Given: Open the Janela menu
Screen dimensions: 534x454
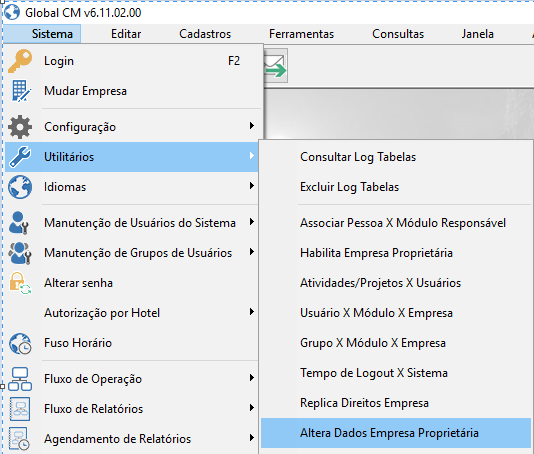Looking at the screenshot, I should (477, 34).
